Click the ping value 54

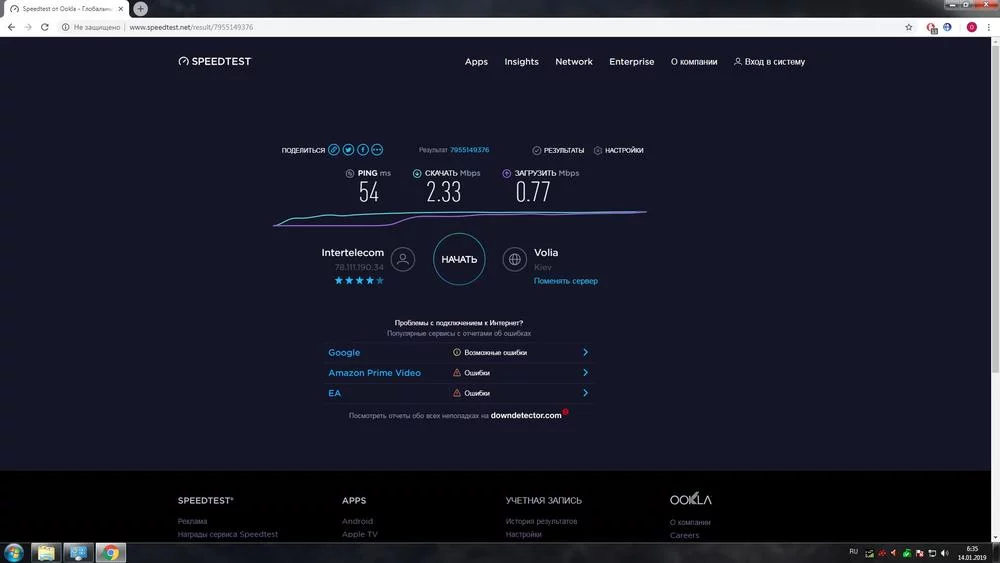369,192
